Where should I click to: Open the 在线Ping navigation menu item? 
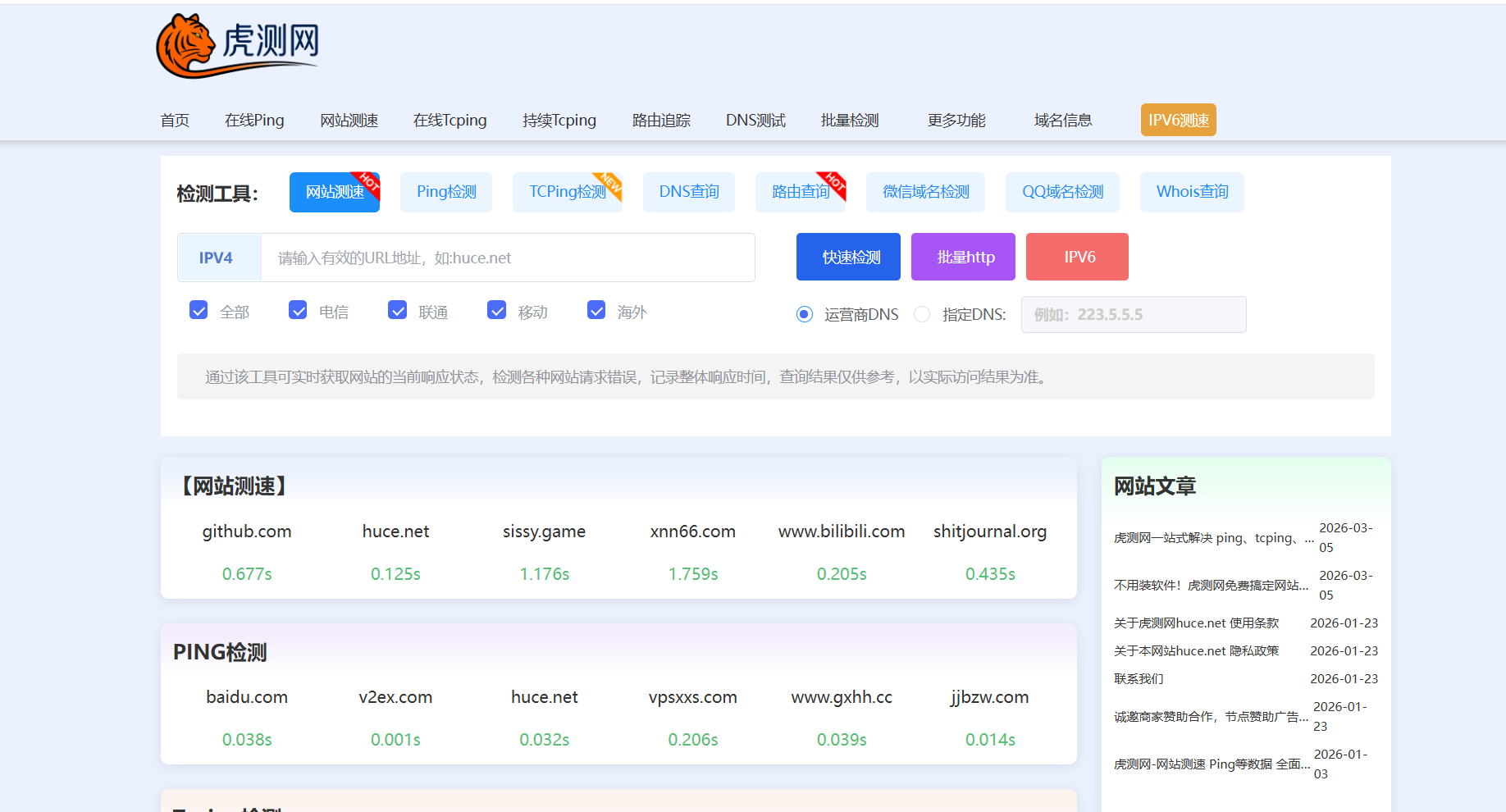coord(254,121)
